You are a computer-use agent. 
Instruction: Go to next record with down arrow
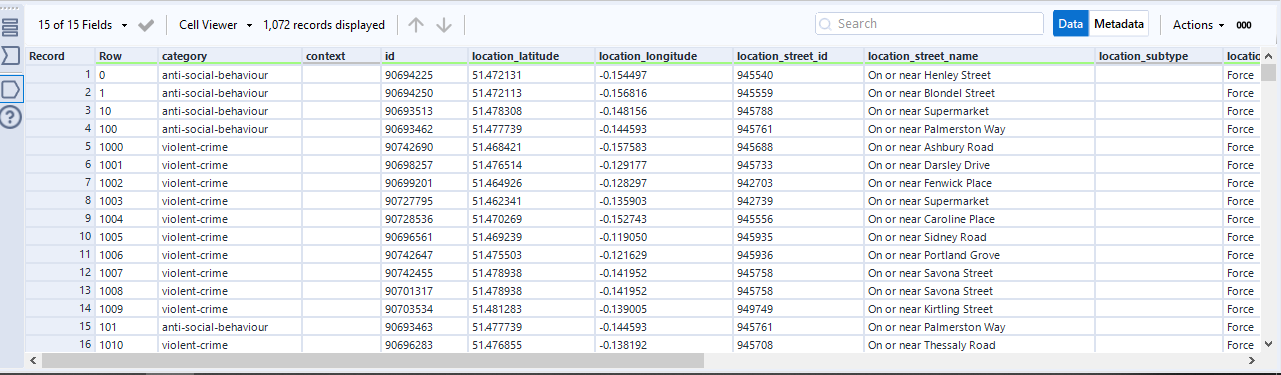click(x=444, y=25)
